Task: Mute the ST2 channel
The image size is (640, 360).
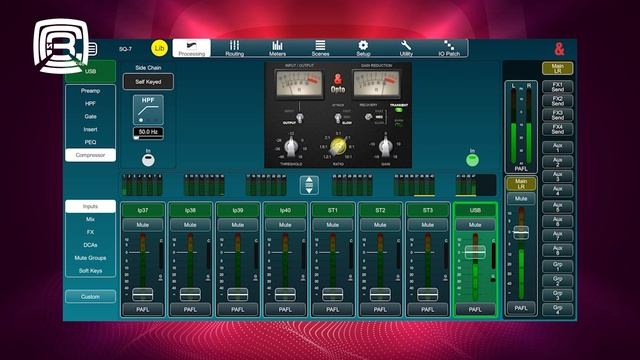Action: pos(380,225)
